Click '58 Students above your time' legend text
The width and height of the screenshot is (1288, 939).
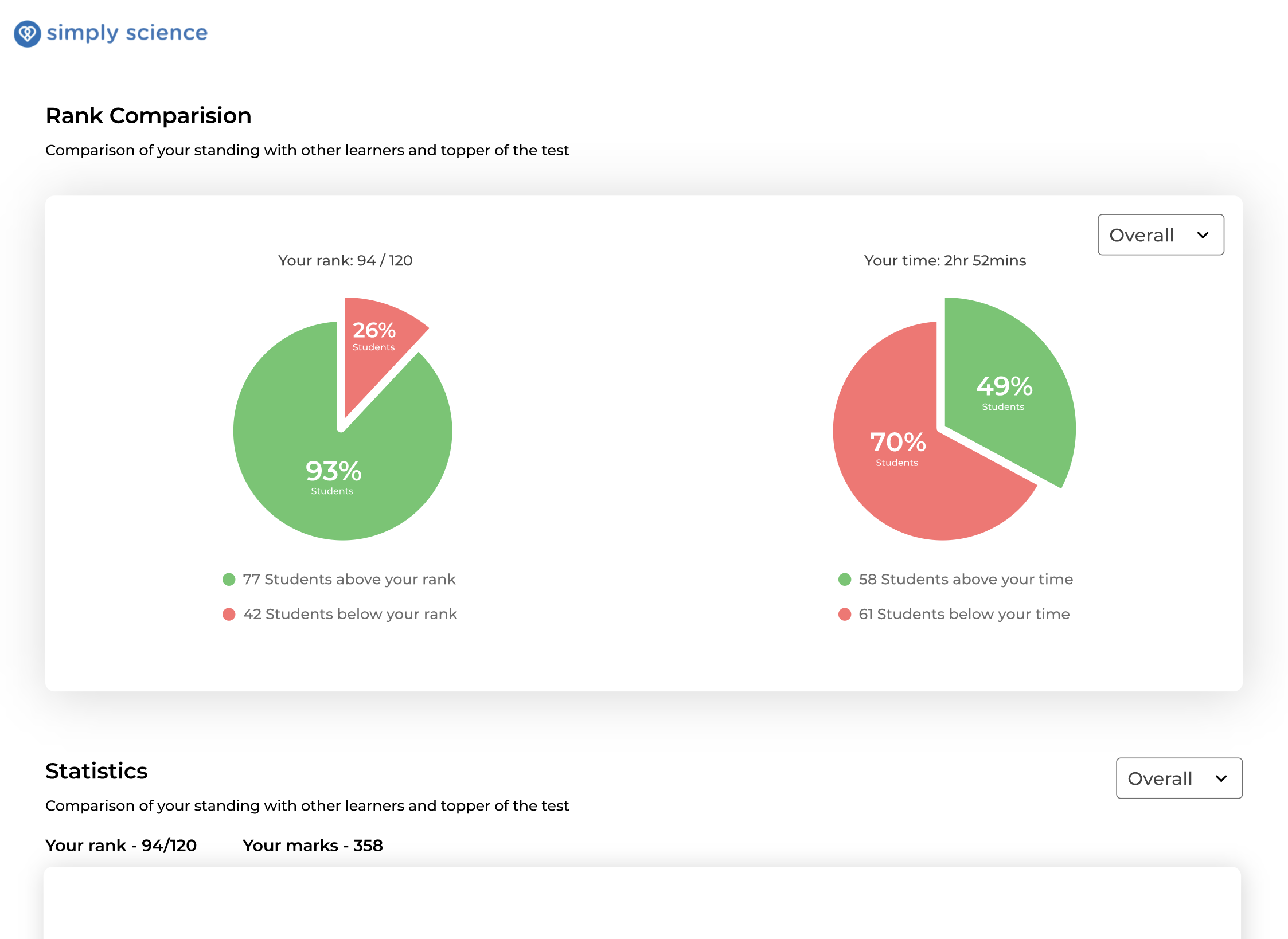(x=966, y=579)
